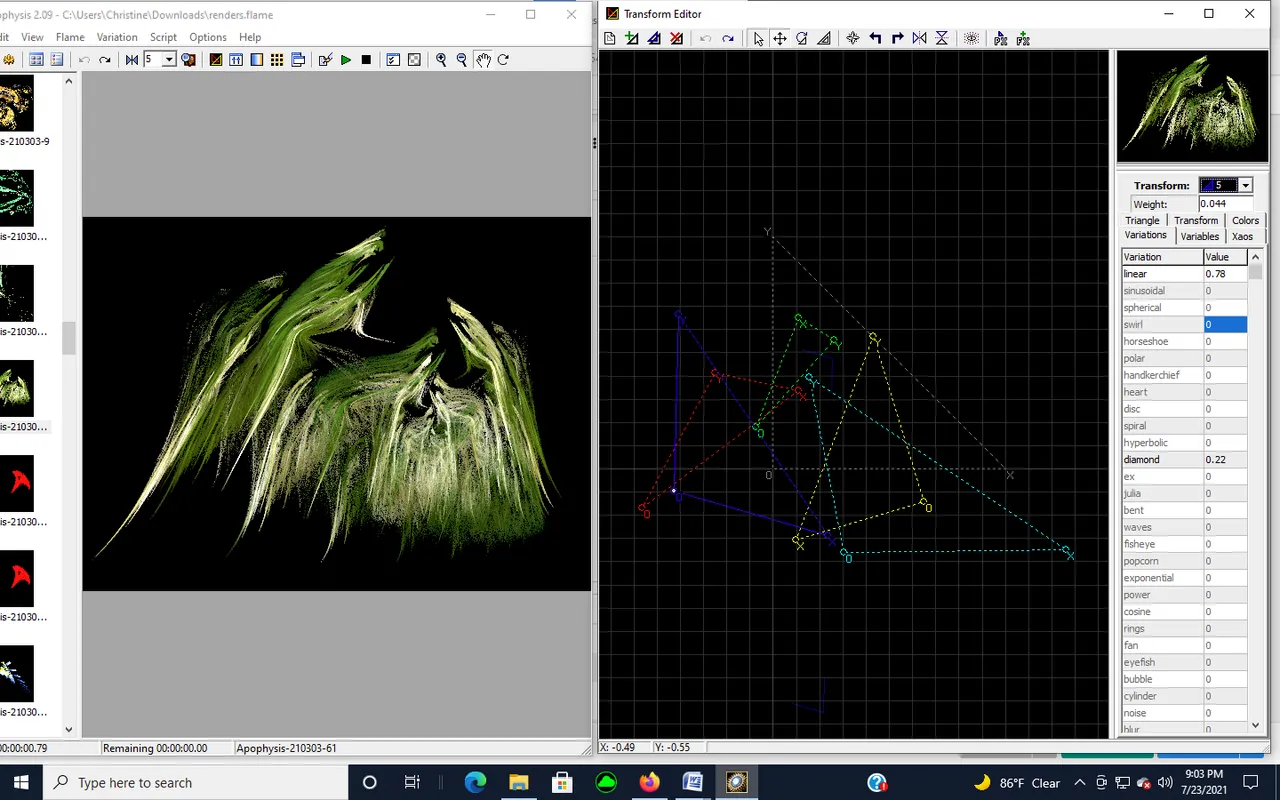Select the Variations tab
The height and width of the screenshot is (800, 1280).
coord(1145,235)
